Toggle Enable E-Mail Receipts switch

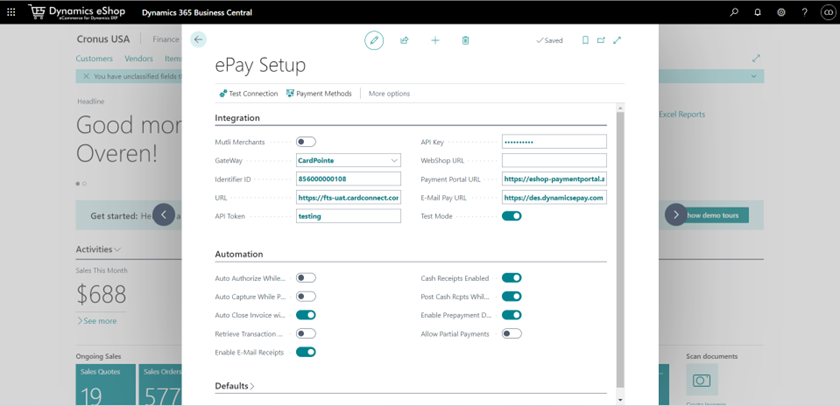click(x=306, y=352)
